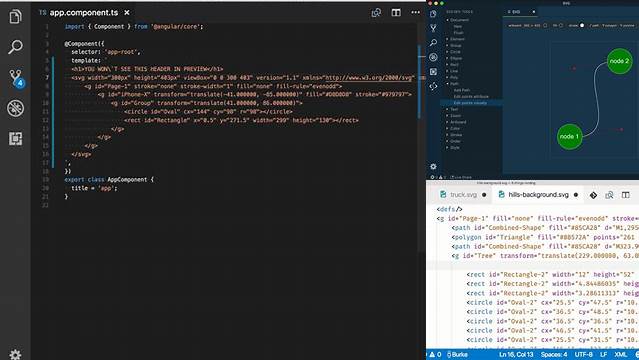Select the hills-background.svg tab
Viewport: 639px width, 360px height.
coord(538,195)
